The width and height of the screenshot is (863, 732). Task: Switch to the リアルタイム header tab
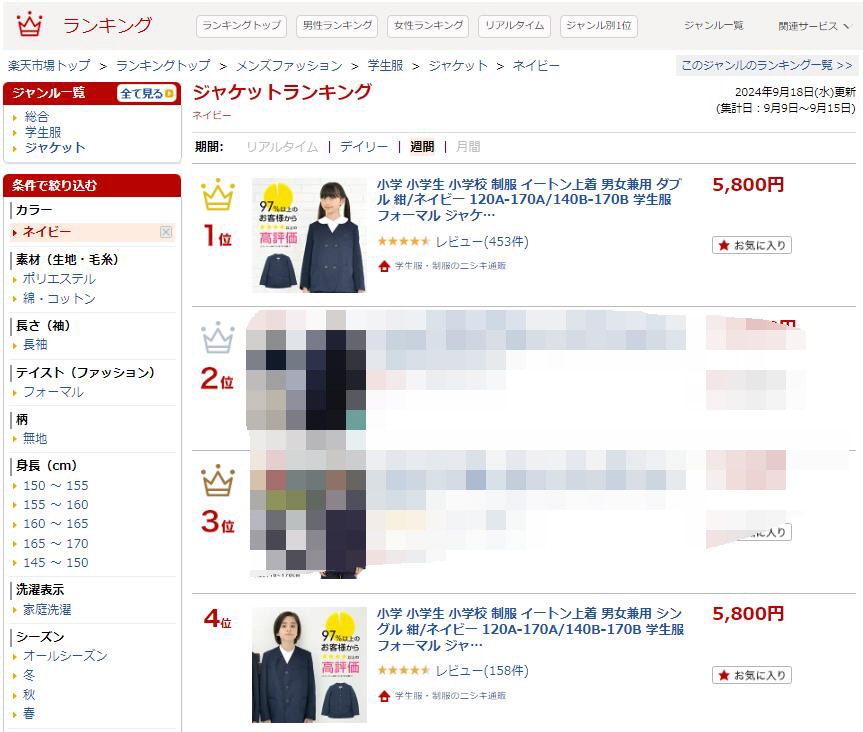pyautogui.click(x=515, y=26)
